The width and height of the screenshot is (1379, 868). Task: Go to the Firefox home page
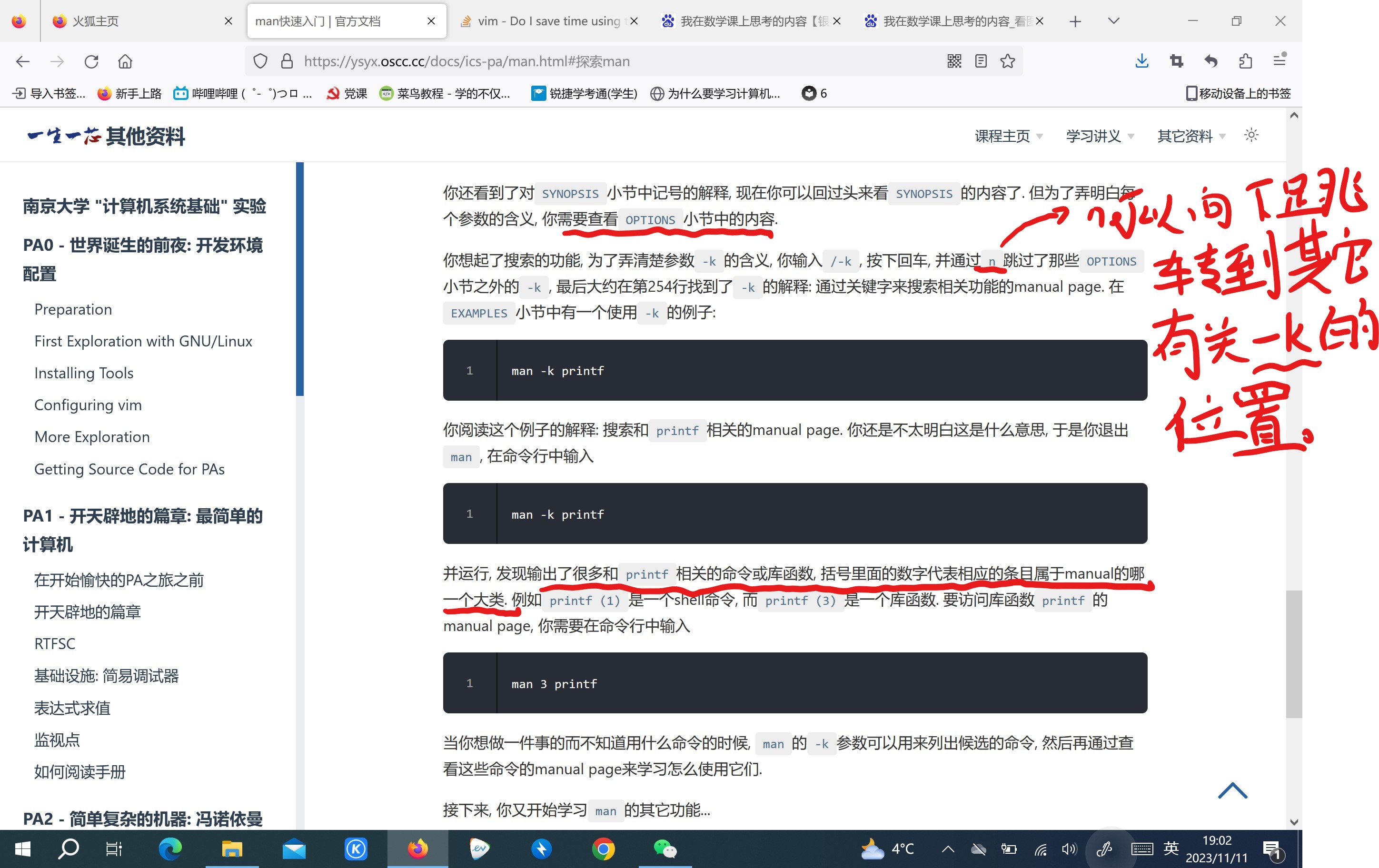[x=125, y=61]
